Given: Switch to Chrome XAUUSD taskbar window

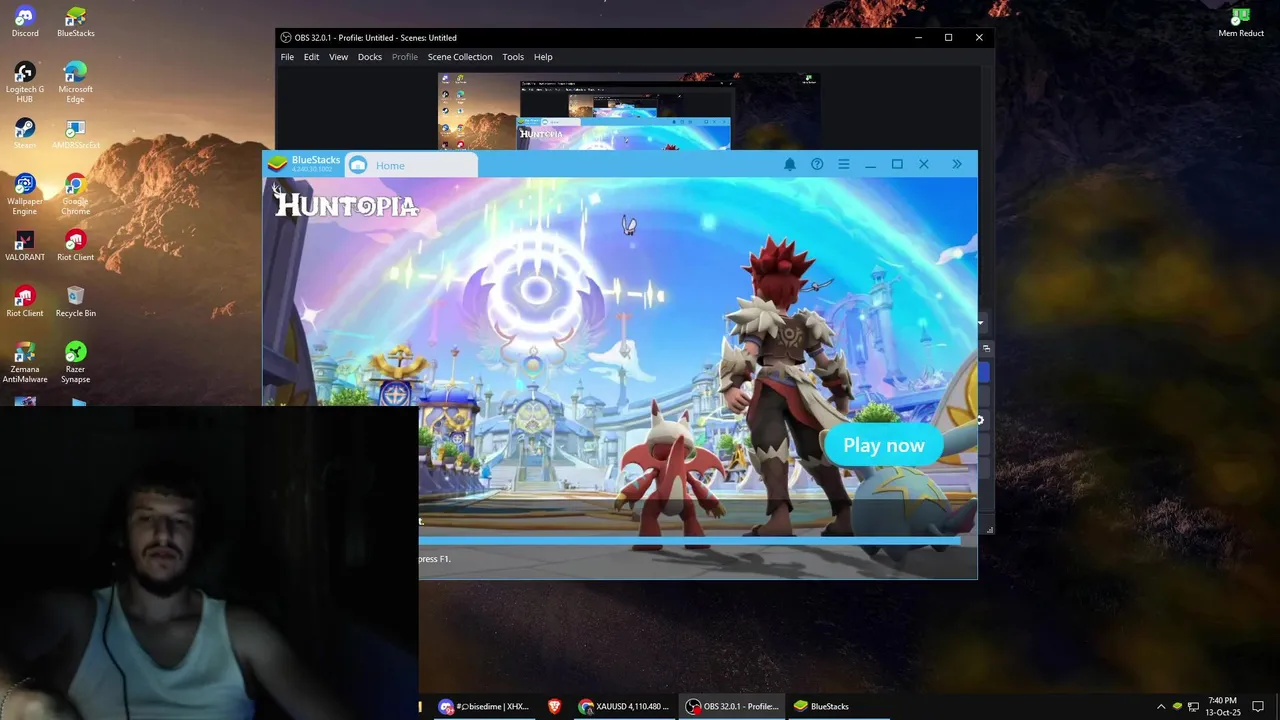Looking at the screenshot, I should coord(624,706).
